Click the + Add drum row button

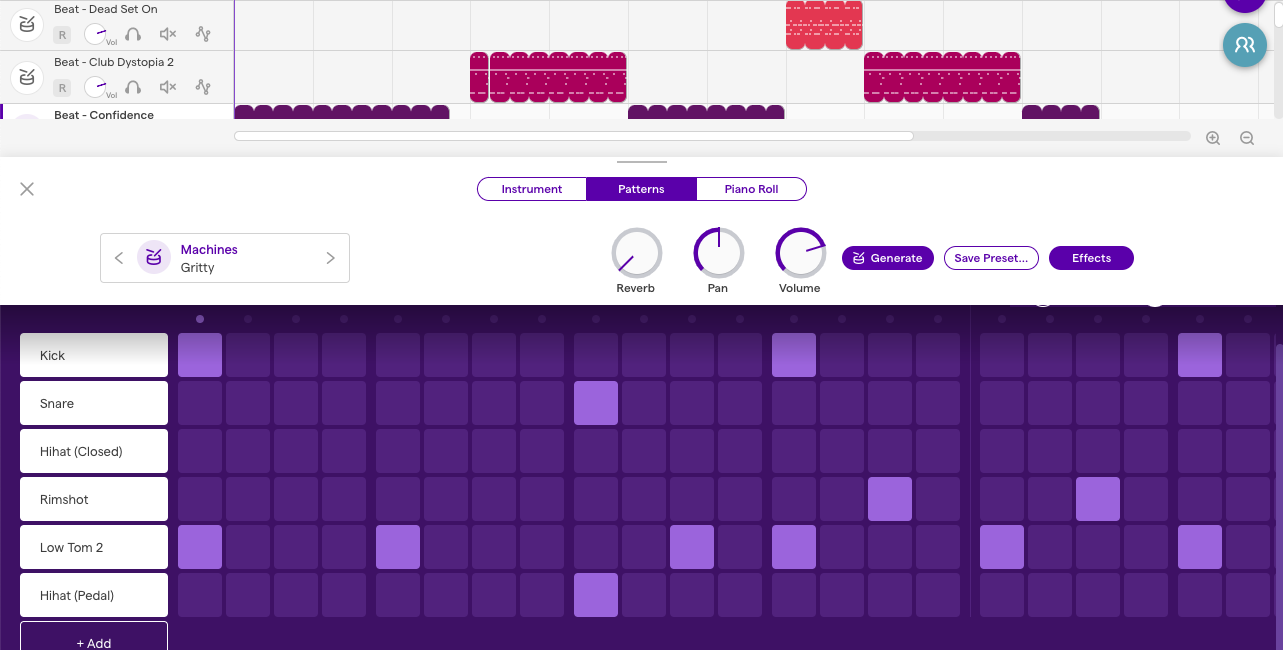pos(93,643)
